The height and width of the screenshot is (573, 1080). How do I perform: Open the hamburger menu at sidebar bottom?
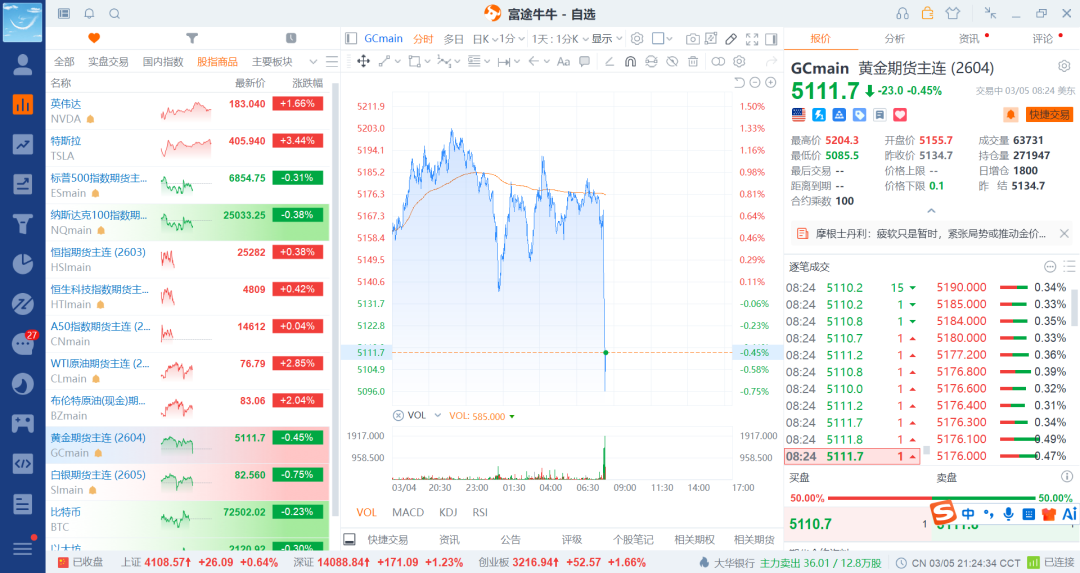tap(23, 548)
